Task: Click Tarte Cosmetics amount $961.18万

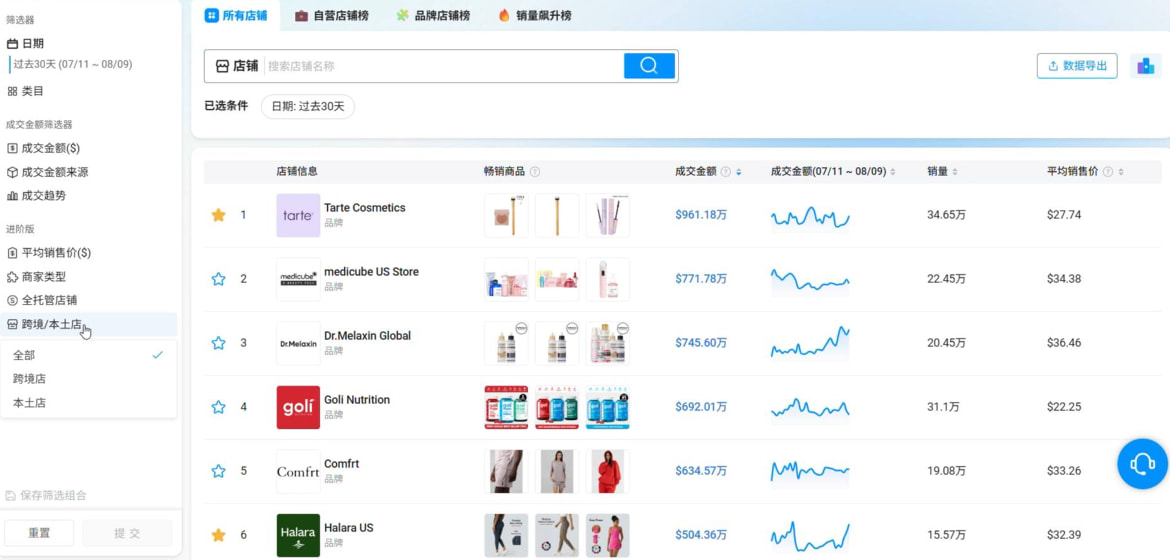Action: pos(701,215)
